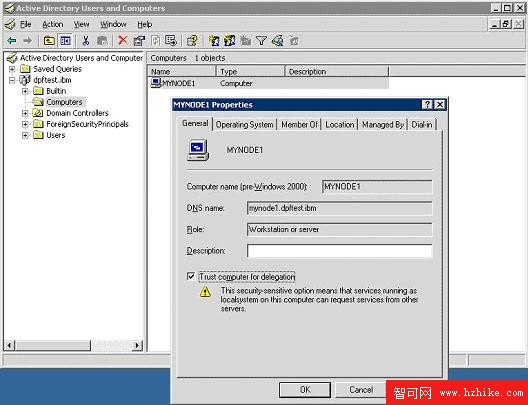Click the Properties toolbar icon
The image size is (528, 405).
point(139,41)
